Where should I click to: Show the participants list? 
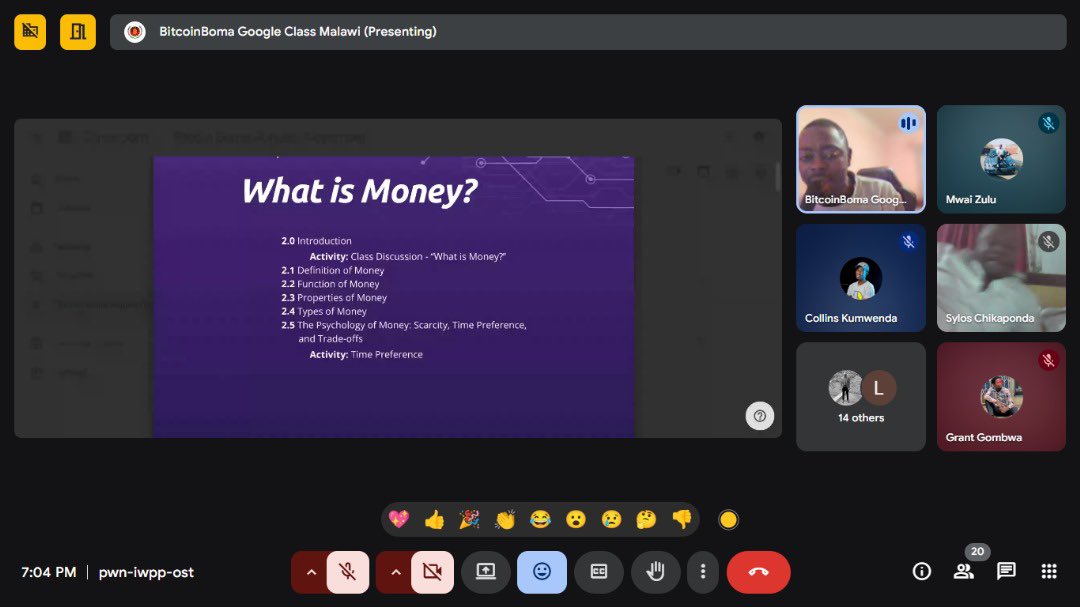pos(964,571)
